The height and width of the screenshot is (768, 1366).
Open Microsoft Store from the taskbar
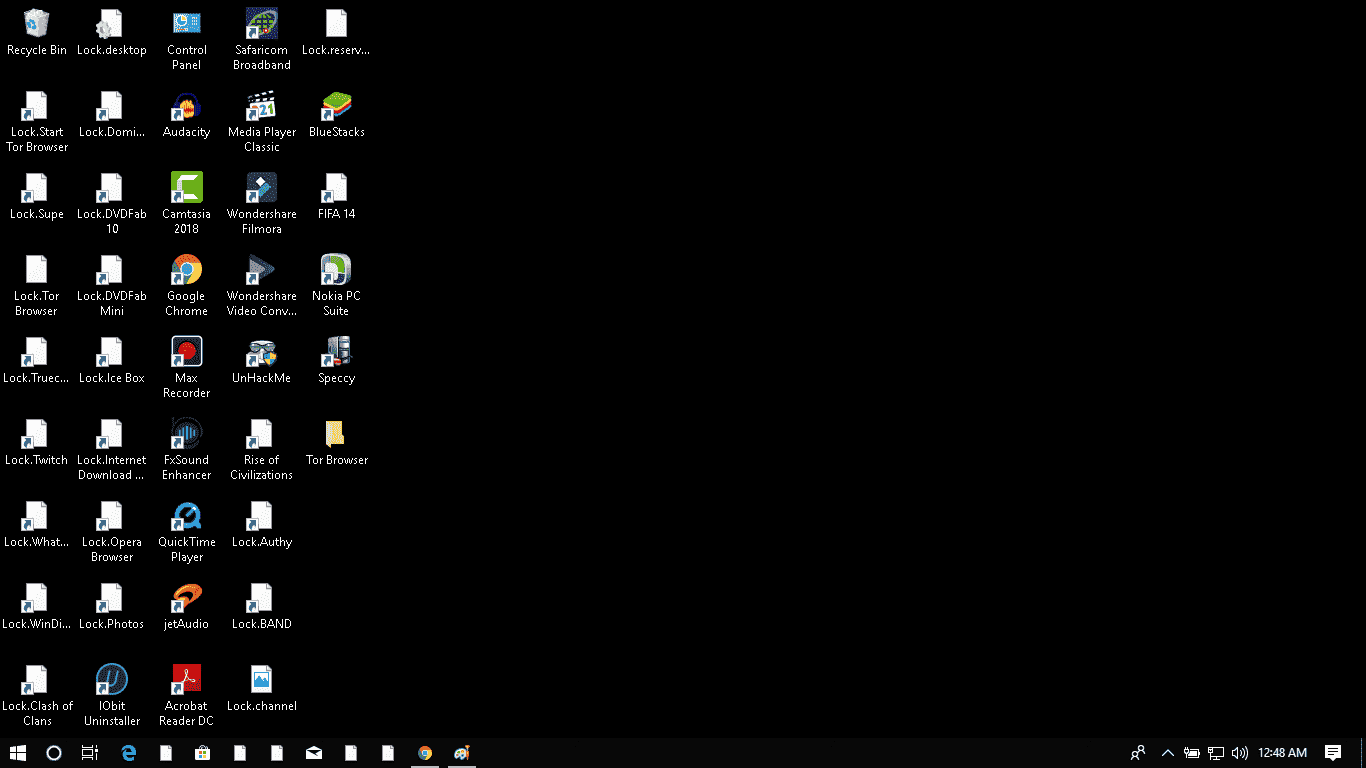coord(203,753)
